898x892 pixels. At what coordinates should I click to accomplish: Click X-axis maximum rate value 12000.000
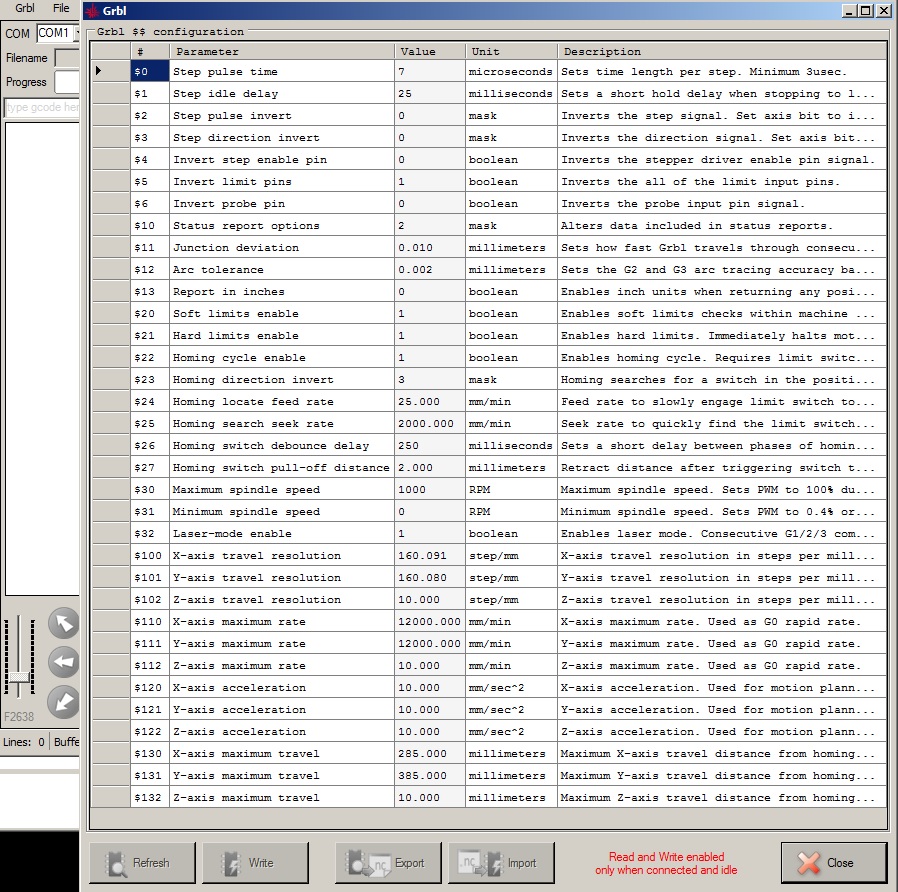pos(430,622)
